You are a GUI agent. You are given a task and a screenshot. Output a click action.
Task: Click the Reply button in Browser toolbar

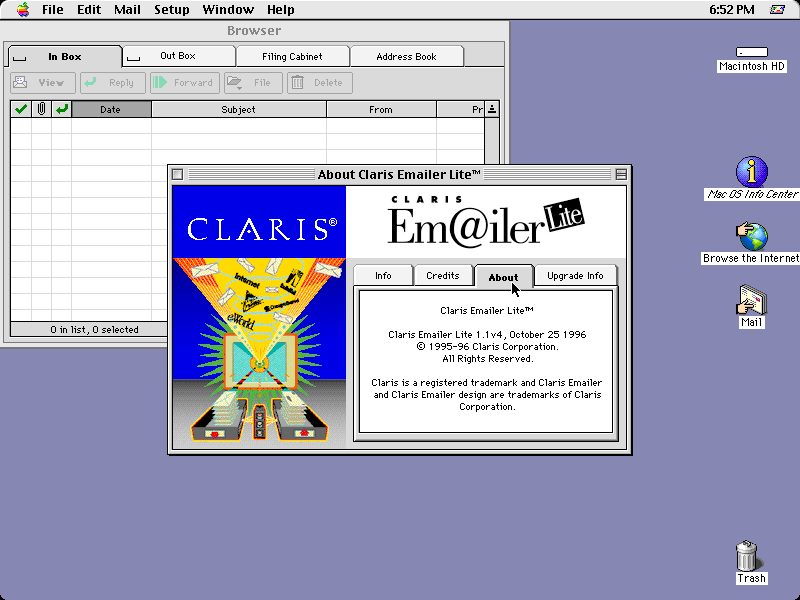point(113,83)
